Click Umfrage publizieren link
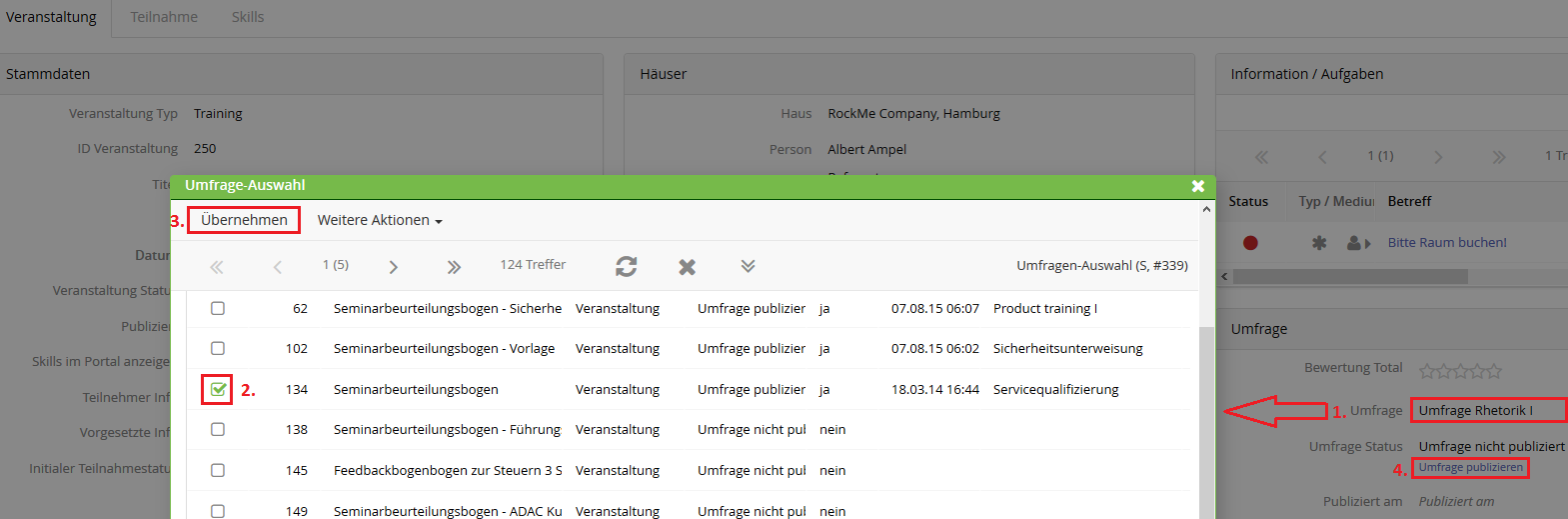Screen dimensions: 1568x519 click(1471, 467)
